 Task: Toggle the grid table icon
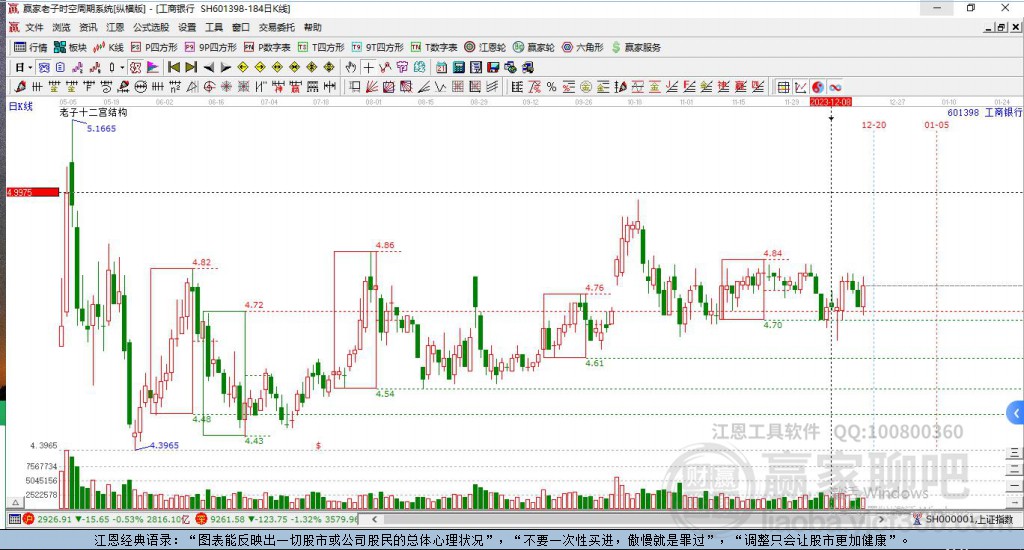tap(783, 87)
